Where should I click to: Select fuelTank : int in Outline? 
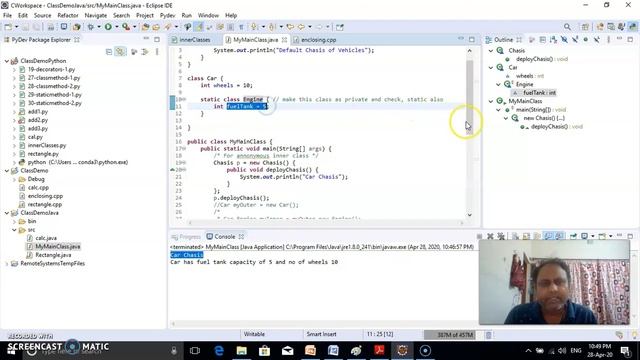(539, 93)
